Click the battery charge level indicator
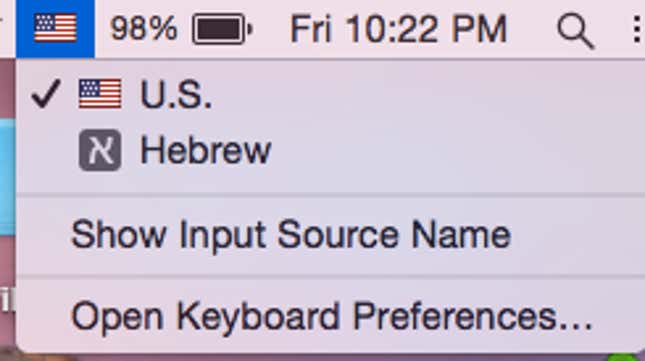Viewport: 645px width, 361px height. [x=219, y=29]
